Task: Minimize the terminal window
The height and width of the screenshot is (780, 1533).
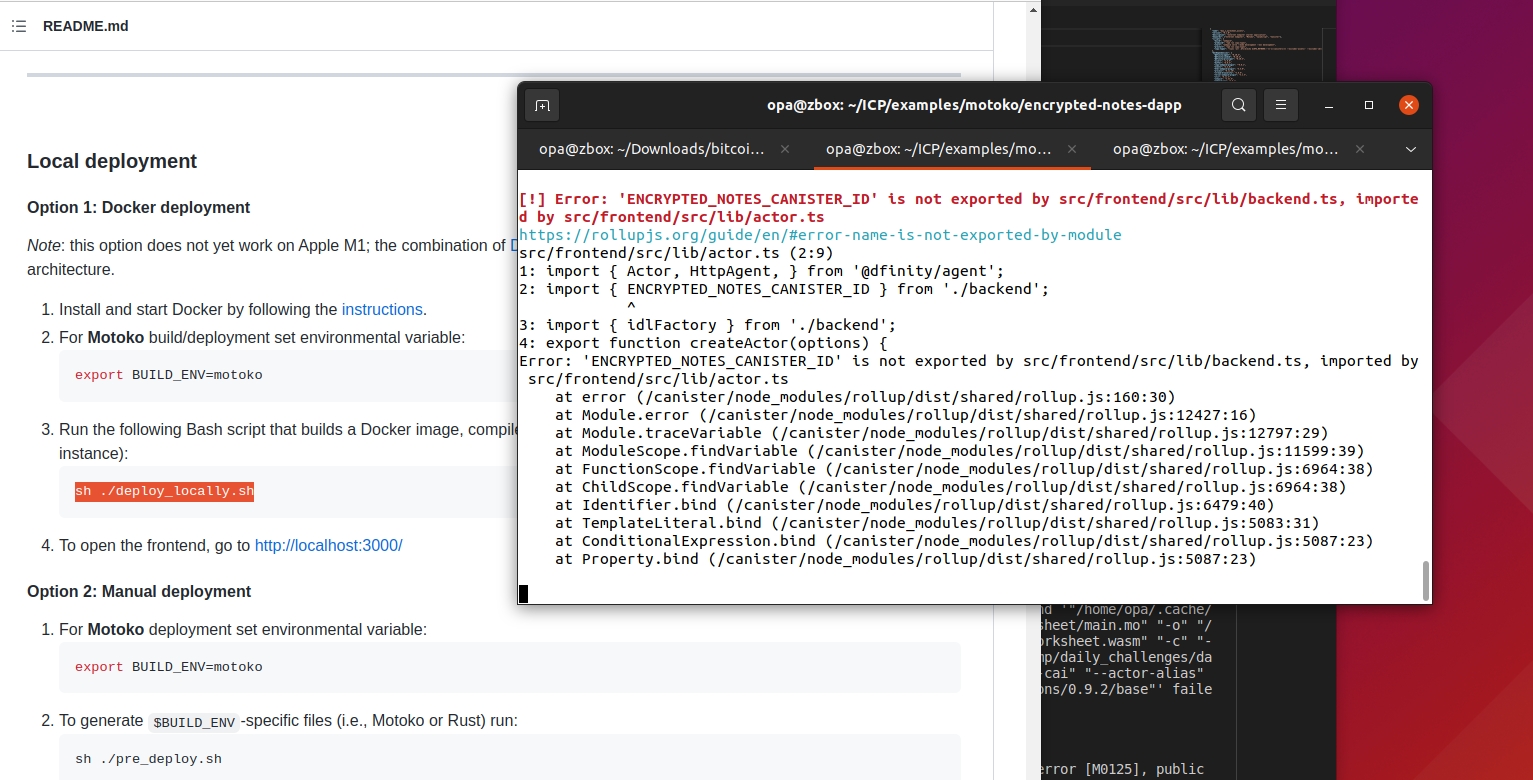Action: (1329, 105)
